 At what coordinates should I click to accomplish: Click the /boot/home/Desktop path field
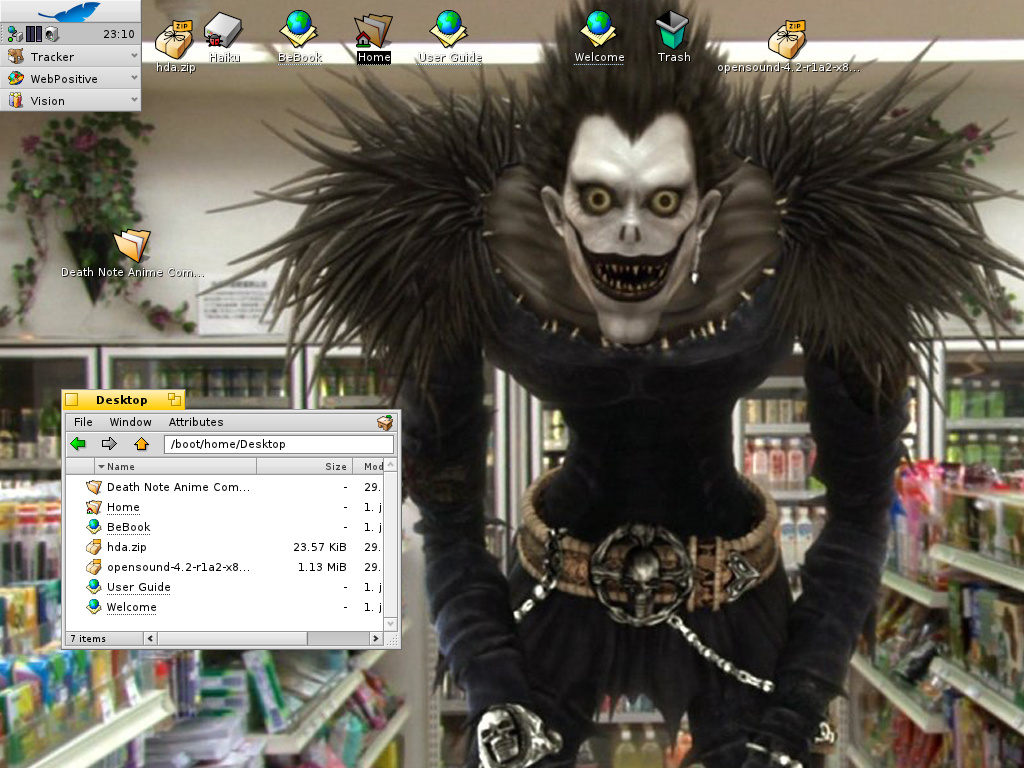(x=279, y=444)
